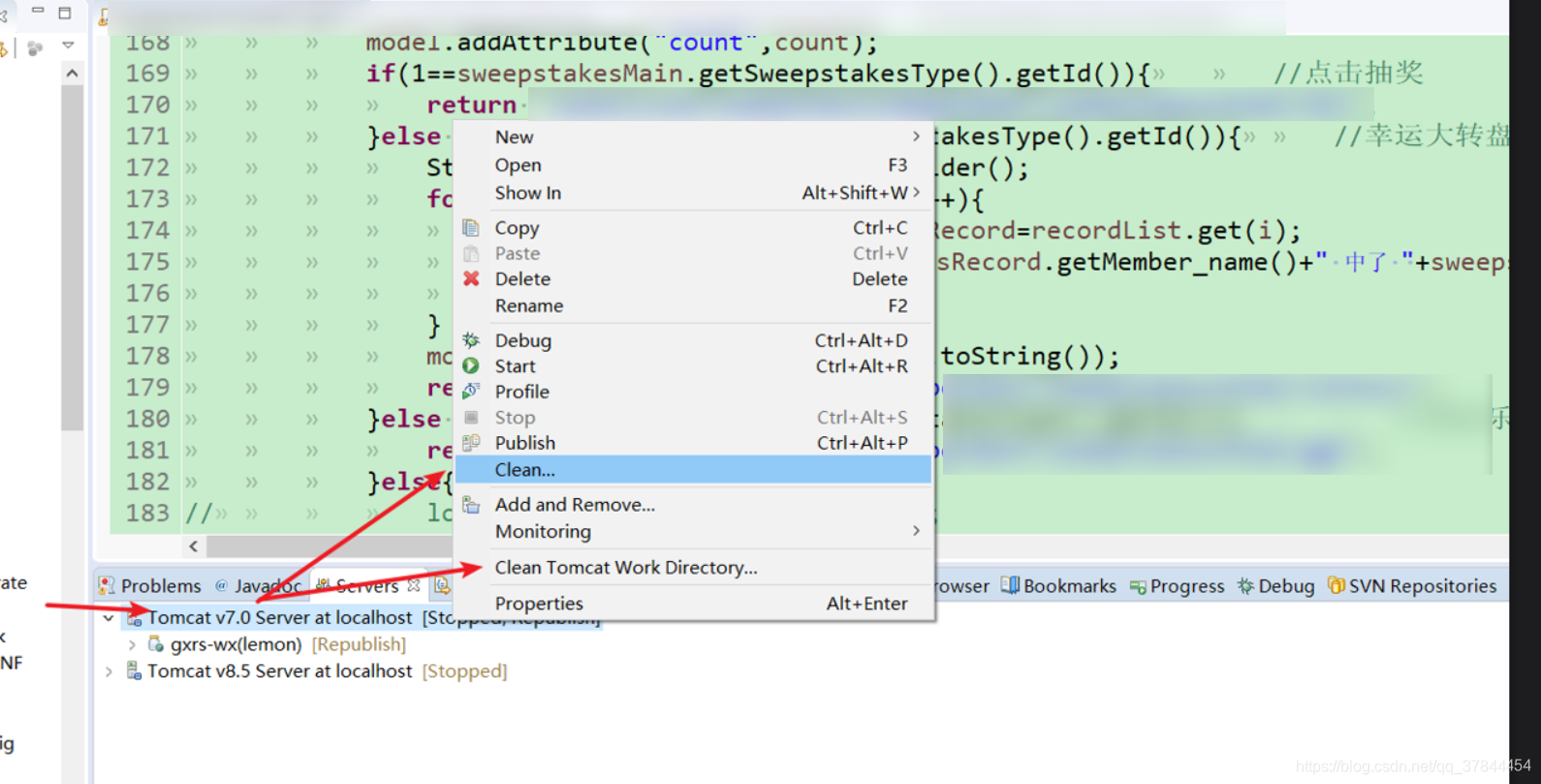Close the Servers view tab
This screenshot has height=784, width=1541.
pos(414,585)
